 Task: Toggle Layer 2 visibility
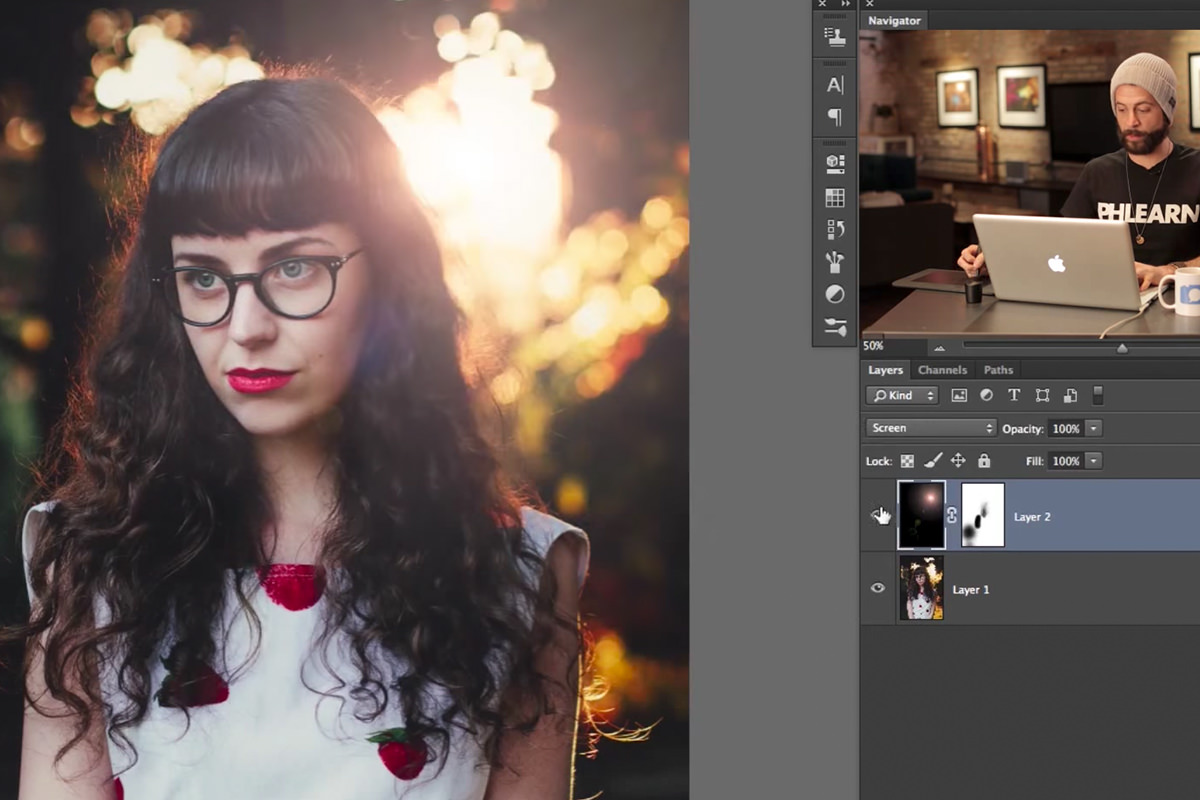click(878, 515)
